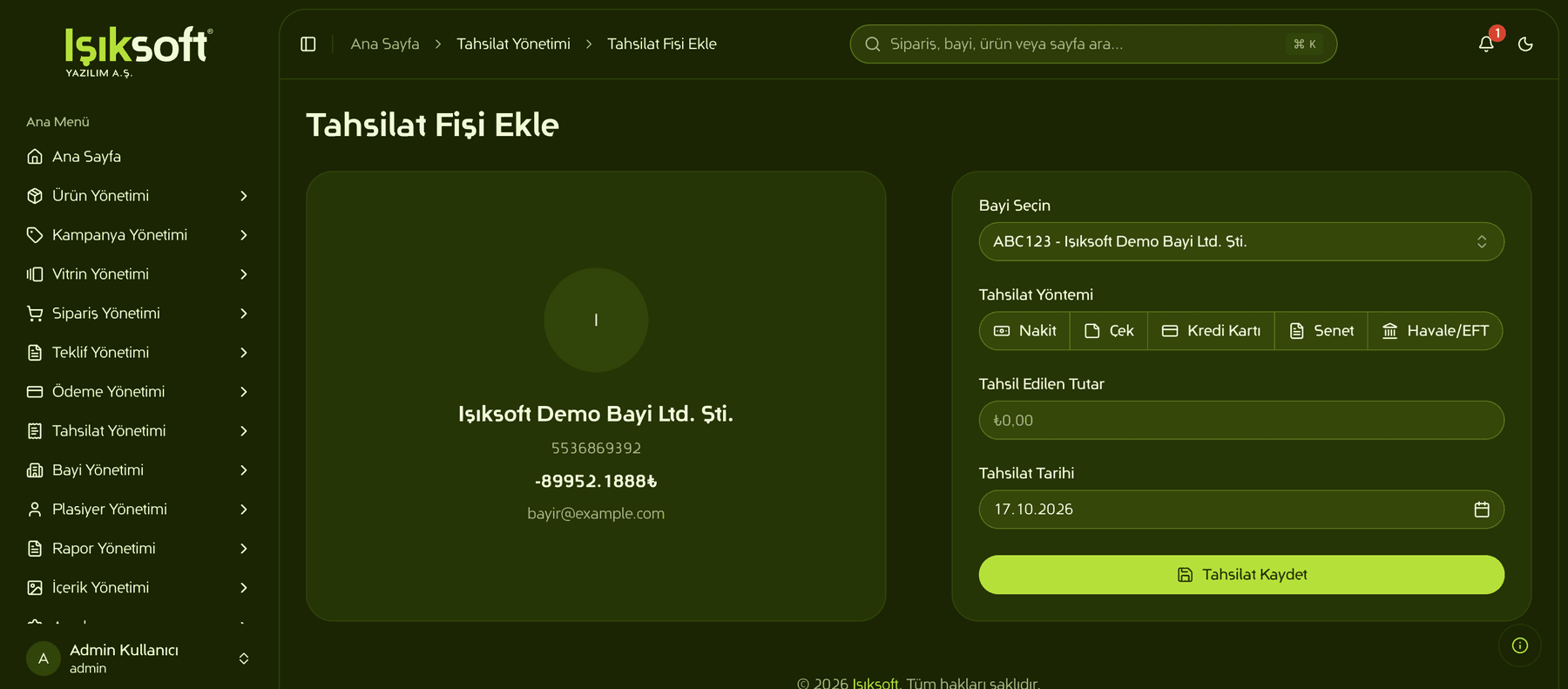Viewport: 1568px width, 689px height.
Task: Open Ana Sayfa in sidebar menu
Action: click(x=139, y=157)
